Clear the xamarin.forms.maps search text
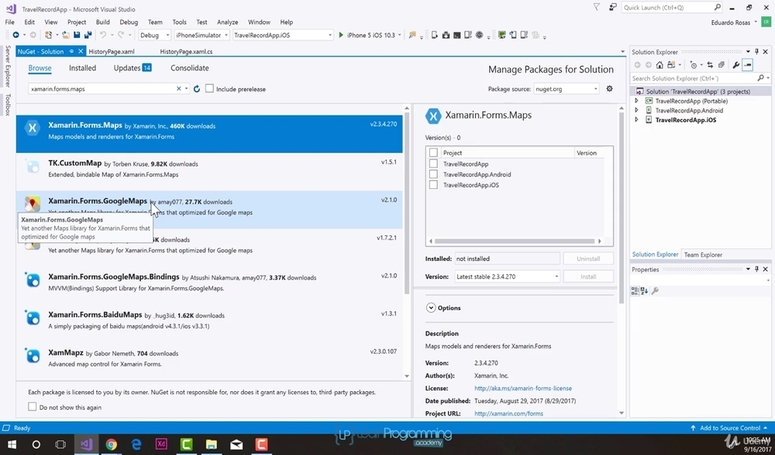Viewport: 775px width, 455px height. point(178,89)
